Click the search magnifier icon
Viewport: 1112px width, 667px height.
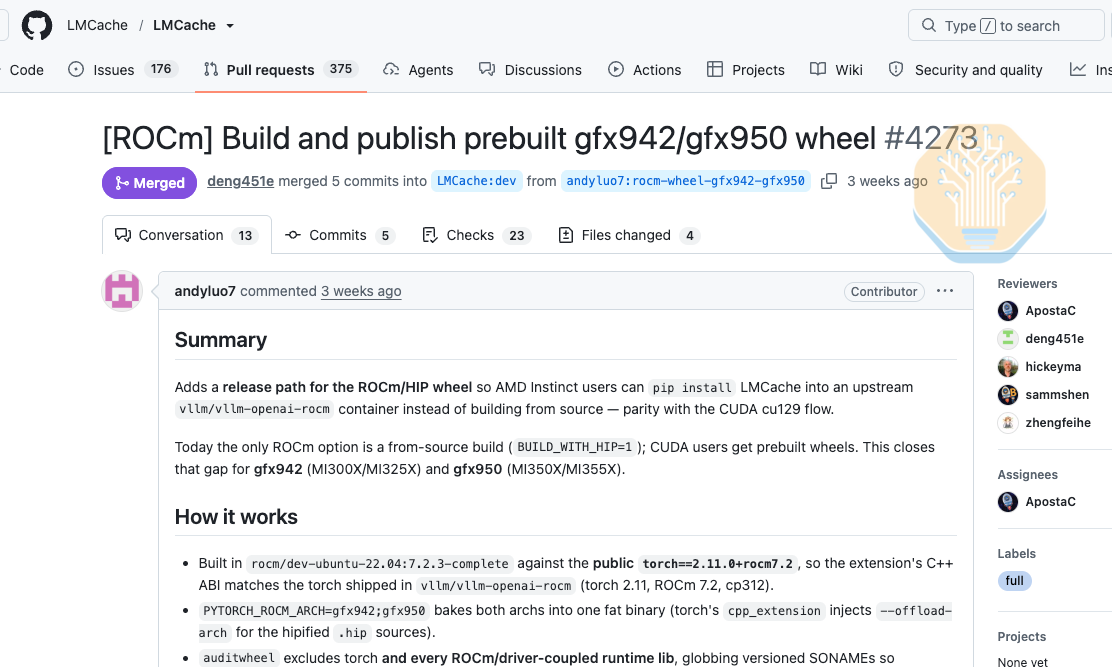point(928,26)
